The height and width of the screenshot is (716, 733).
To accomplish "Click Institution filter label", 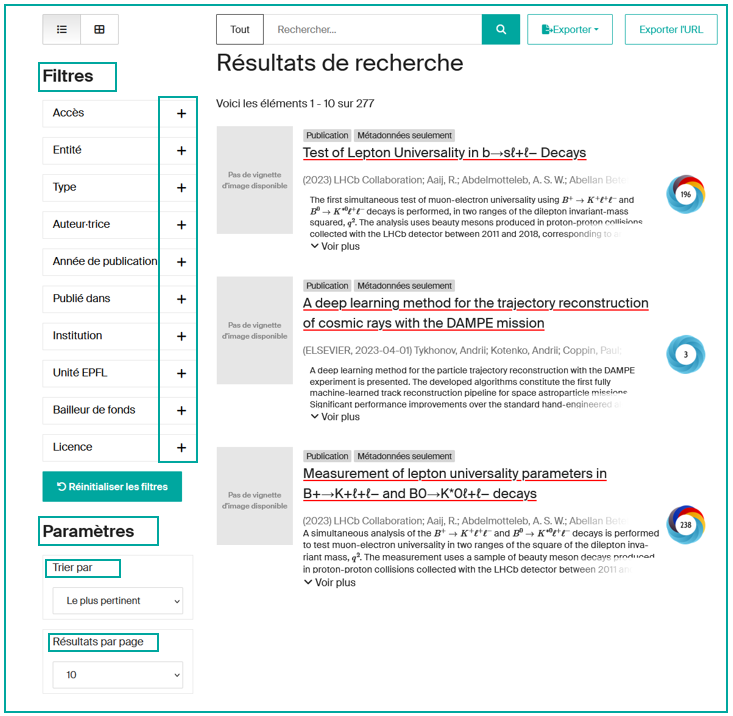I will (x=77, y=336).
